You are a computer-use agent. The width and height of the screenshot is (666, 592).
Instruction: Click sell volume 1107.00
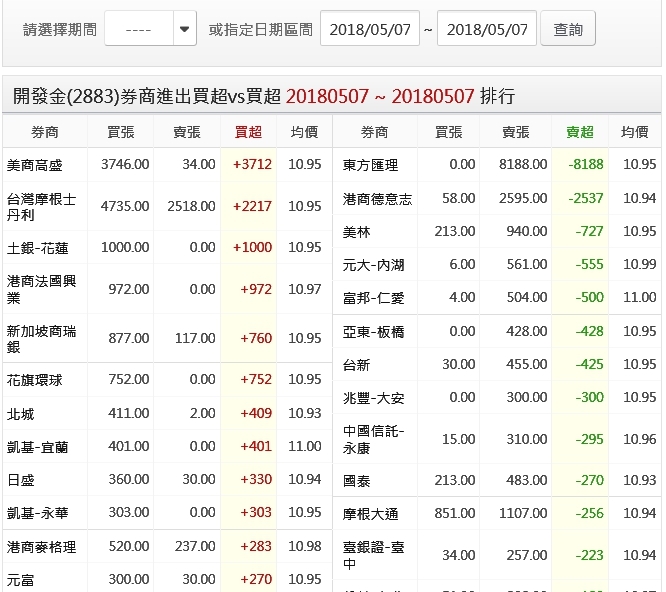[x=523, y=513]
